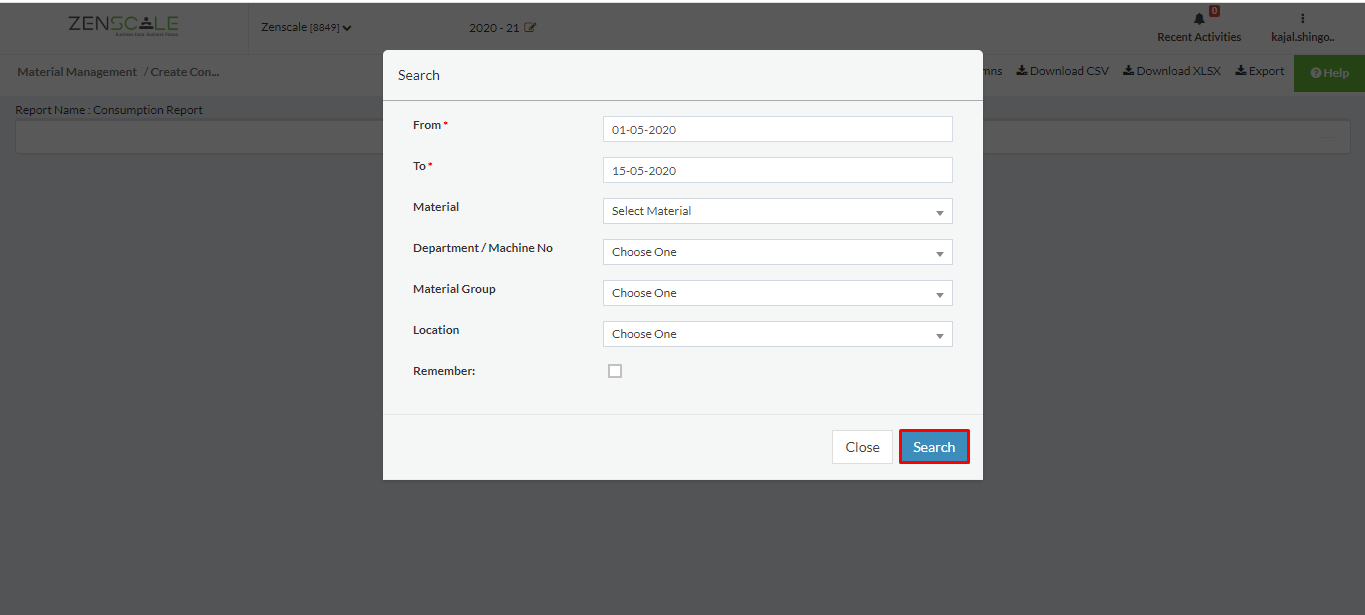
Task: Open Recent Activities
Action: click(1199, 37)
